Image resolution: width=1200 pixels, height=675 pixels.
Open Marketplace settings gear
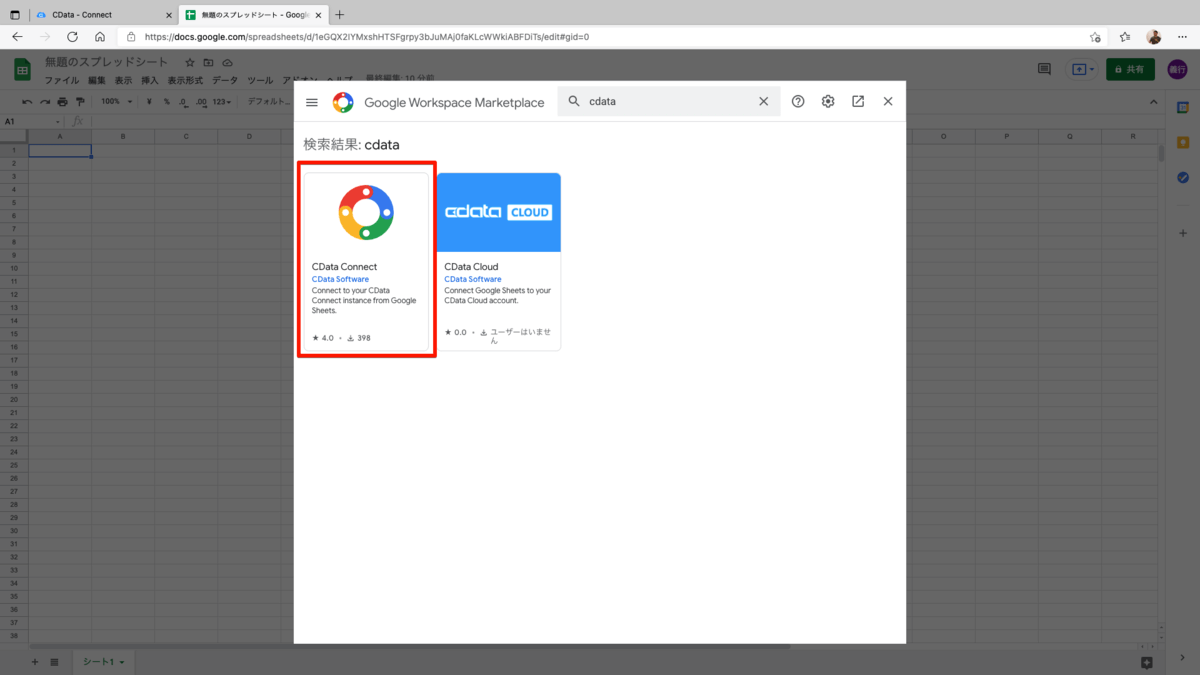pyautogui.click(x=828, y=101)
